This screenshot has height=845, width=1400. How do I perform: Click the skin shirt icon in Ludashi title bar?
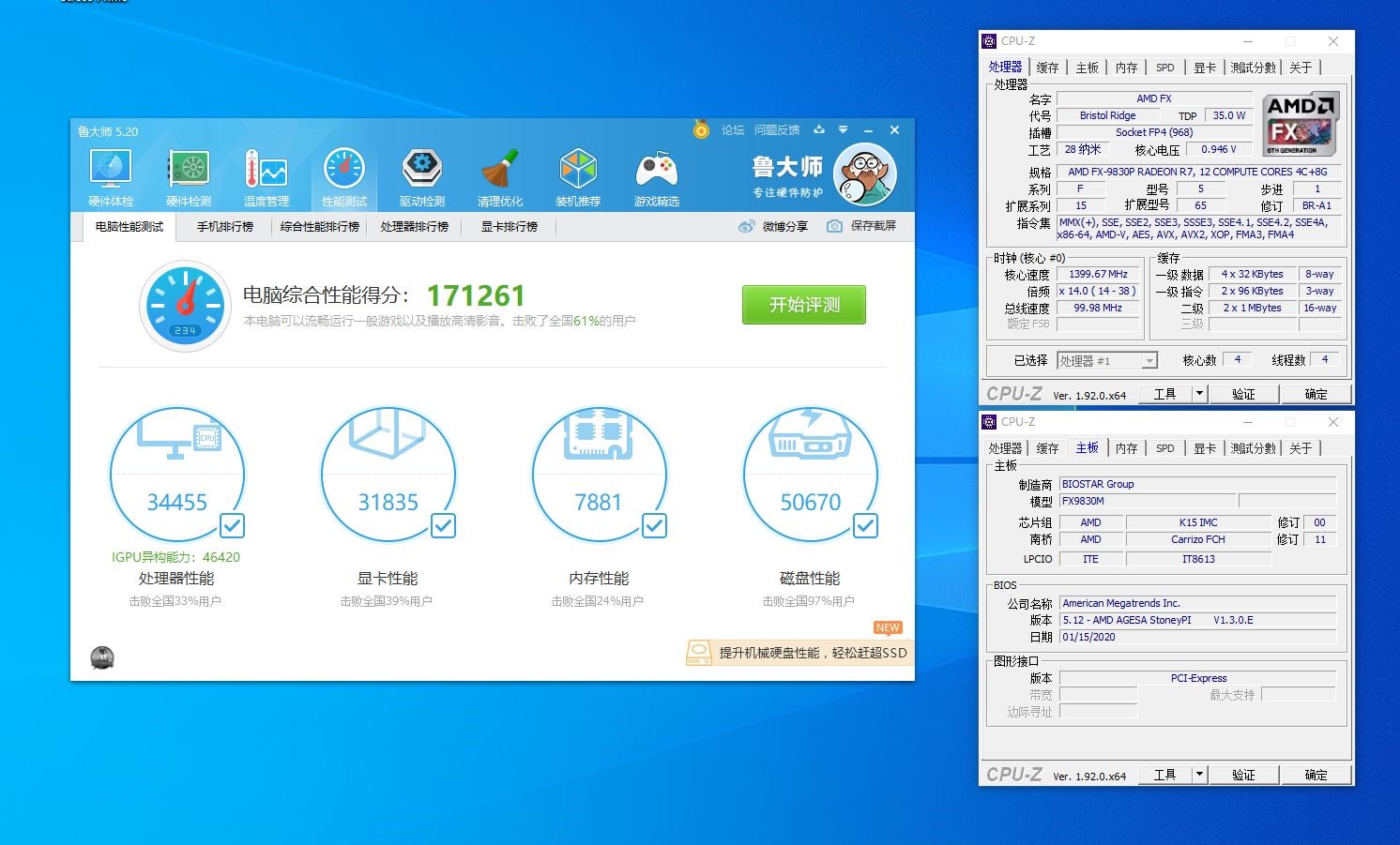point(819,129)
